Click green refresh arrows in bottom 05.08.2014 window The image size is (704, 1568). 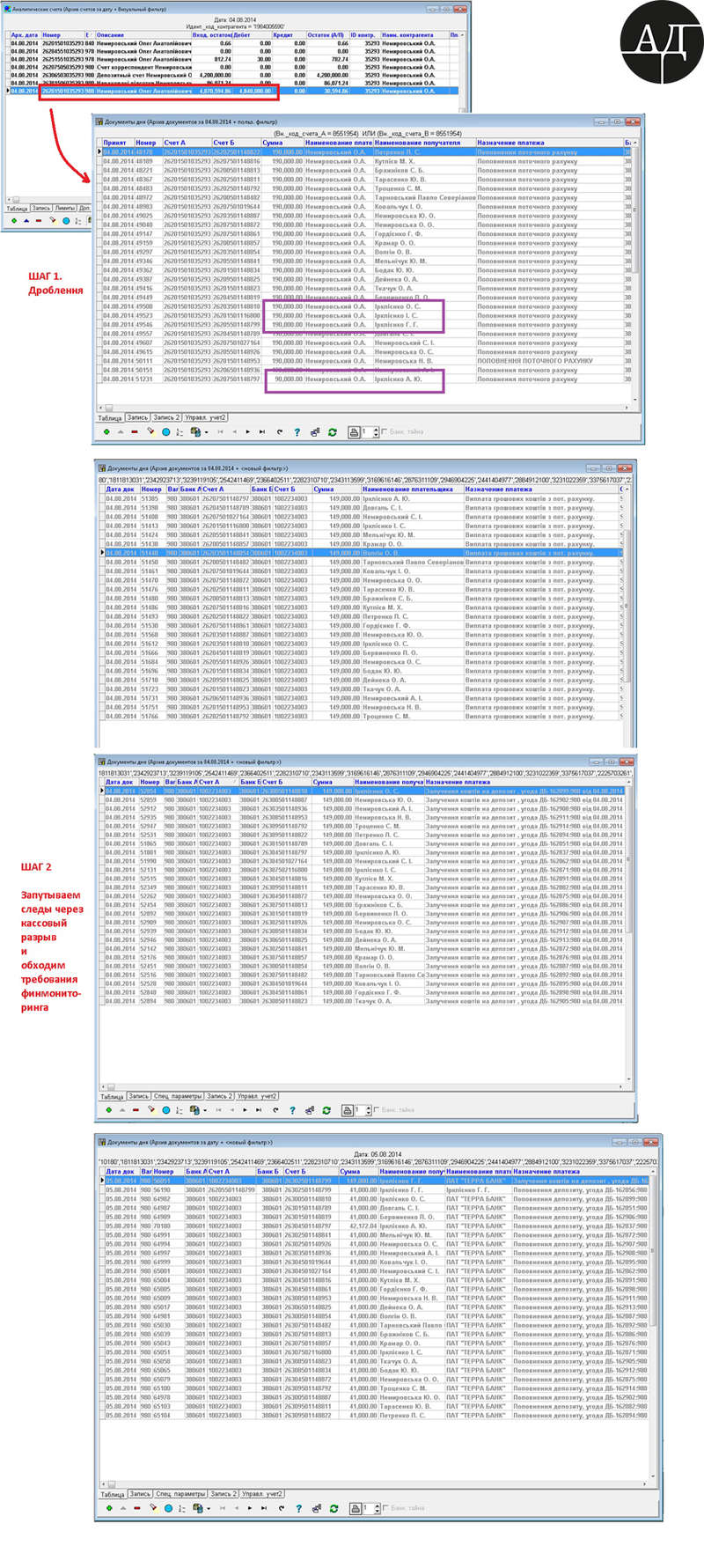click(334, 1508)
